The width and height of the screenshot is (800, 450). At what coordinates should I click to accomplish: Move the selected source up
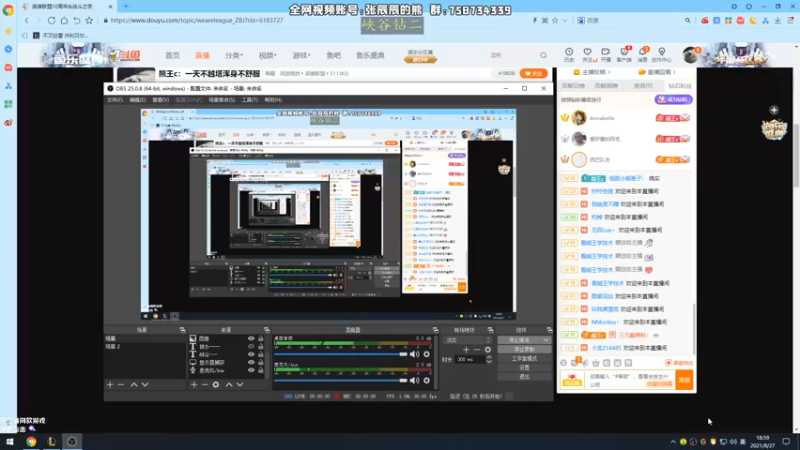pyautogui.click(x=229, y=384)
